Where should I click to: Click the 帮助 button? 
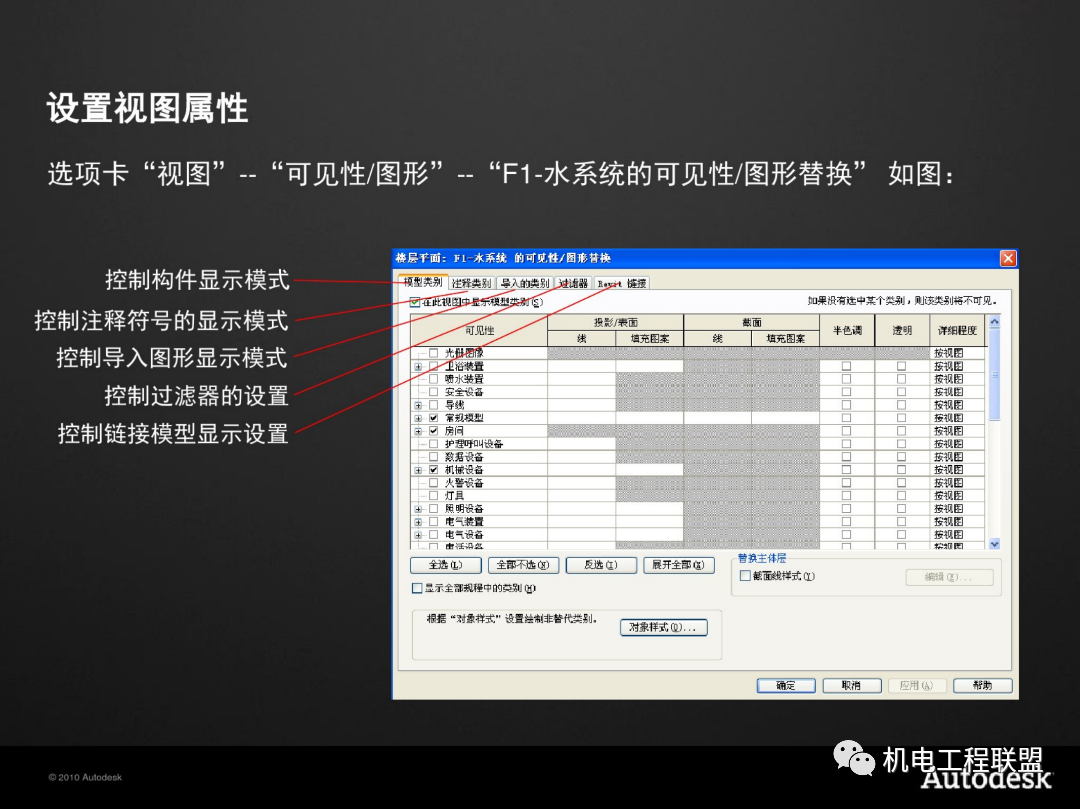(982, 686)
